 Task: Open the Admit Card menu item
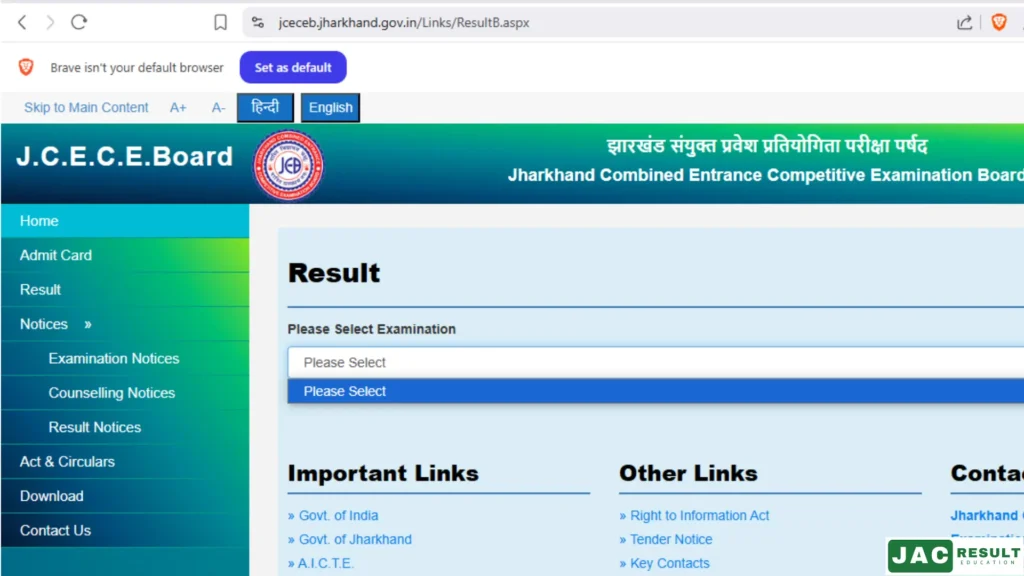click(125, 255)
